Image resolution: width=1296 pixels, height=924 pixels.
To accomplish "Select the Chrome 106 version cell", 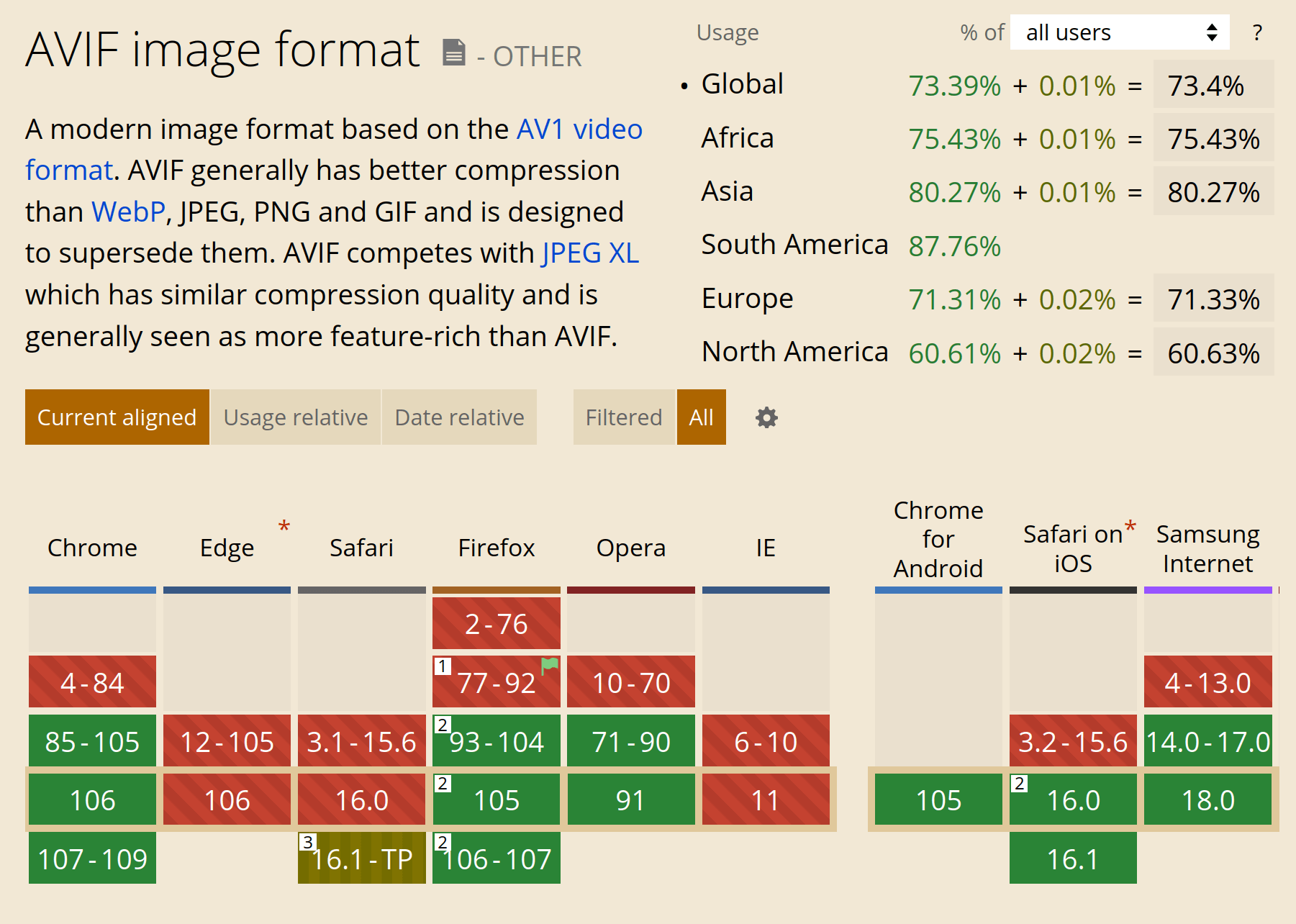I will point(91,799).
